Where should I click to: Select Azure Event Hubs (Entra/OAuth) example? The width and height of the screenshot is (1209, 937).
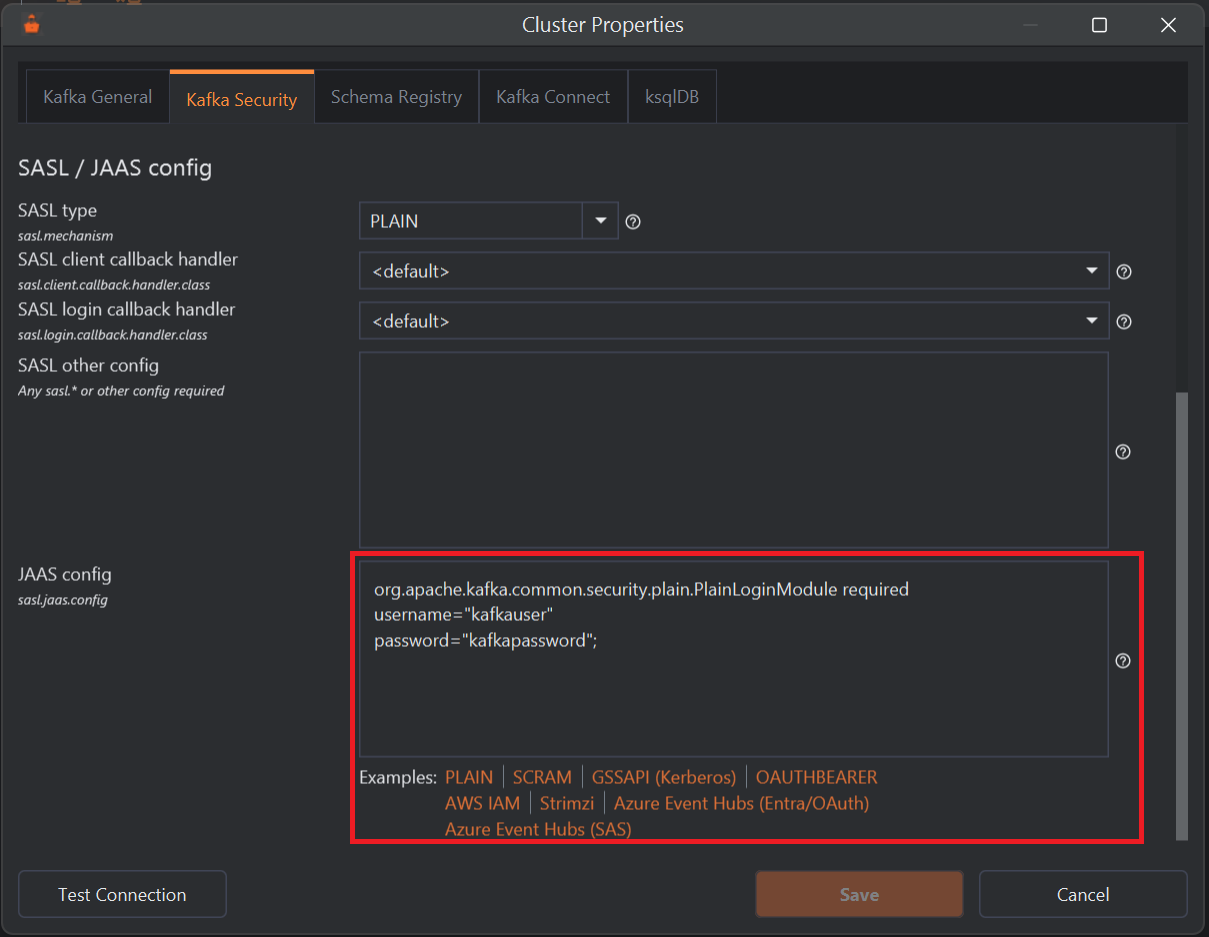tap(741, 803)
